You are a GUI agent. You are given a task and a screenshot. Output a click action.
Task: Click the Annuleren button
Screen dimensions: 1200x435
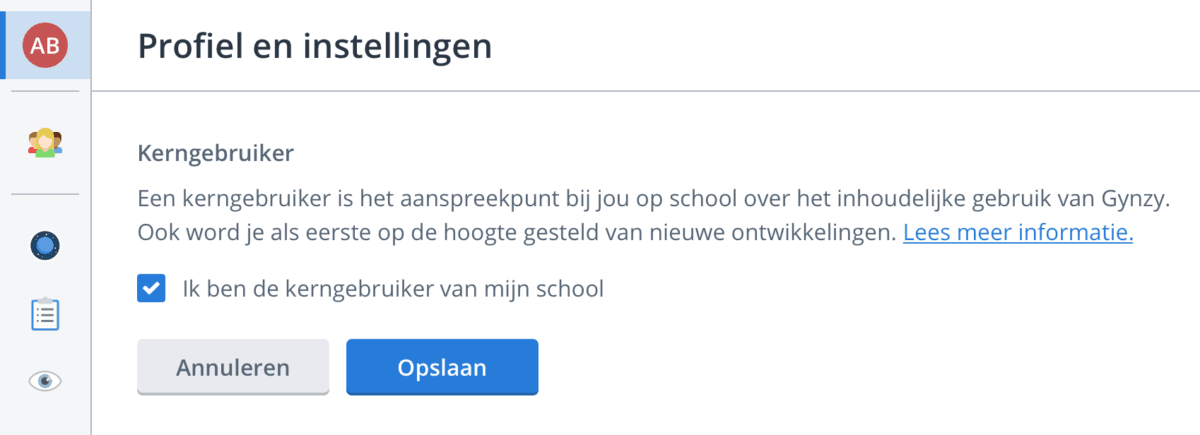point(233,367)
